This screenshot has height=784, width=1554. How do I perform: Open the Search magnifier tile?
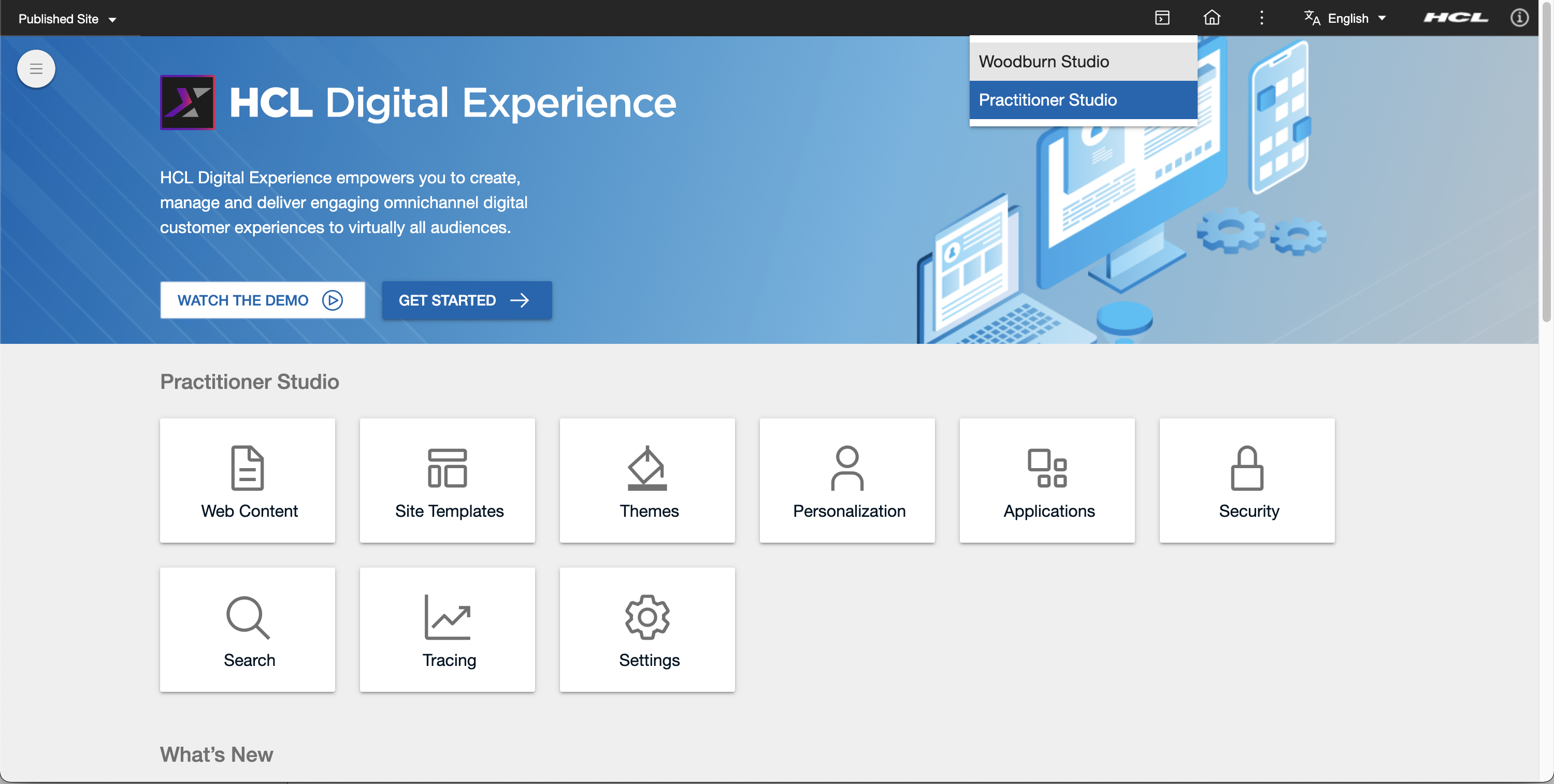tap(247, 629)
